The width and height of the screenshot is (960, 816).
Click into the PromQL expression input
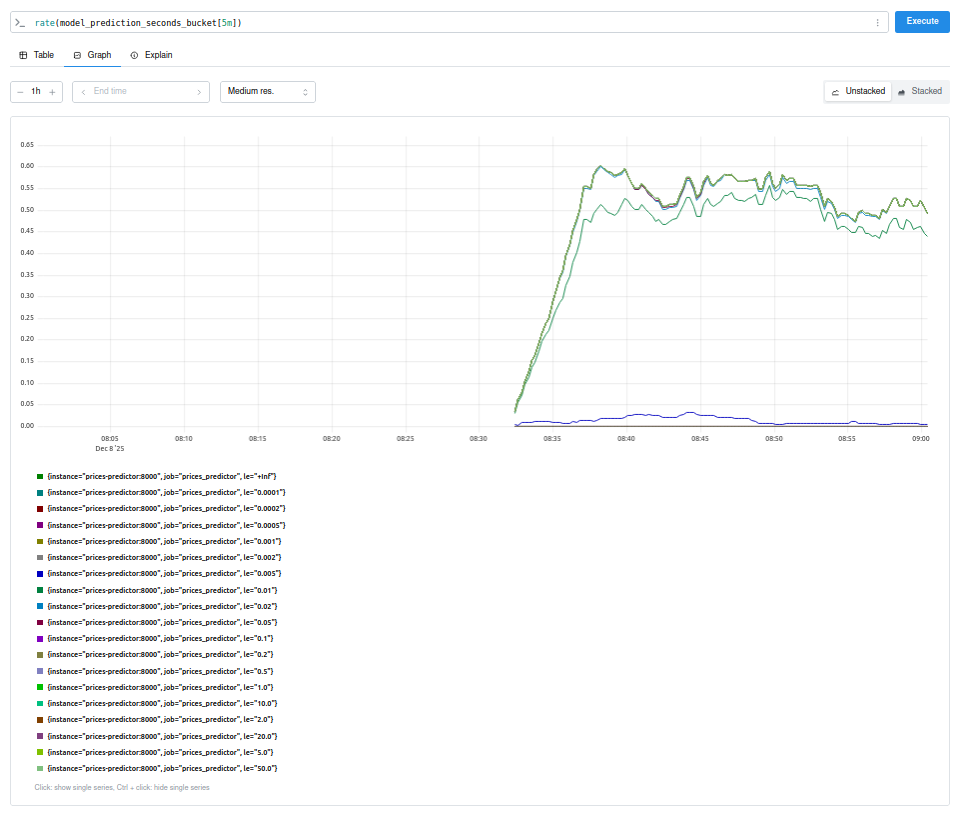450,22
